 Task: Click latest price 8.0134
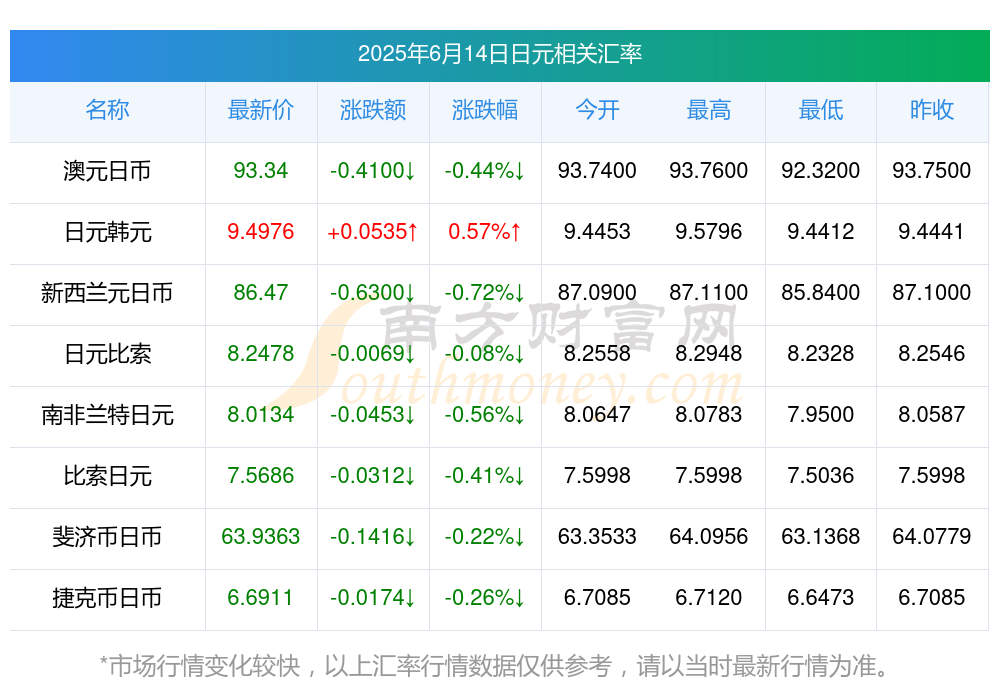pyautogui.click(x=261, y=414)
